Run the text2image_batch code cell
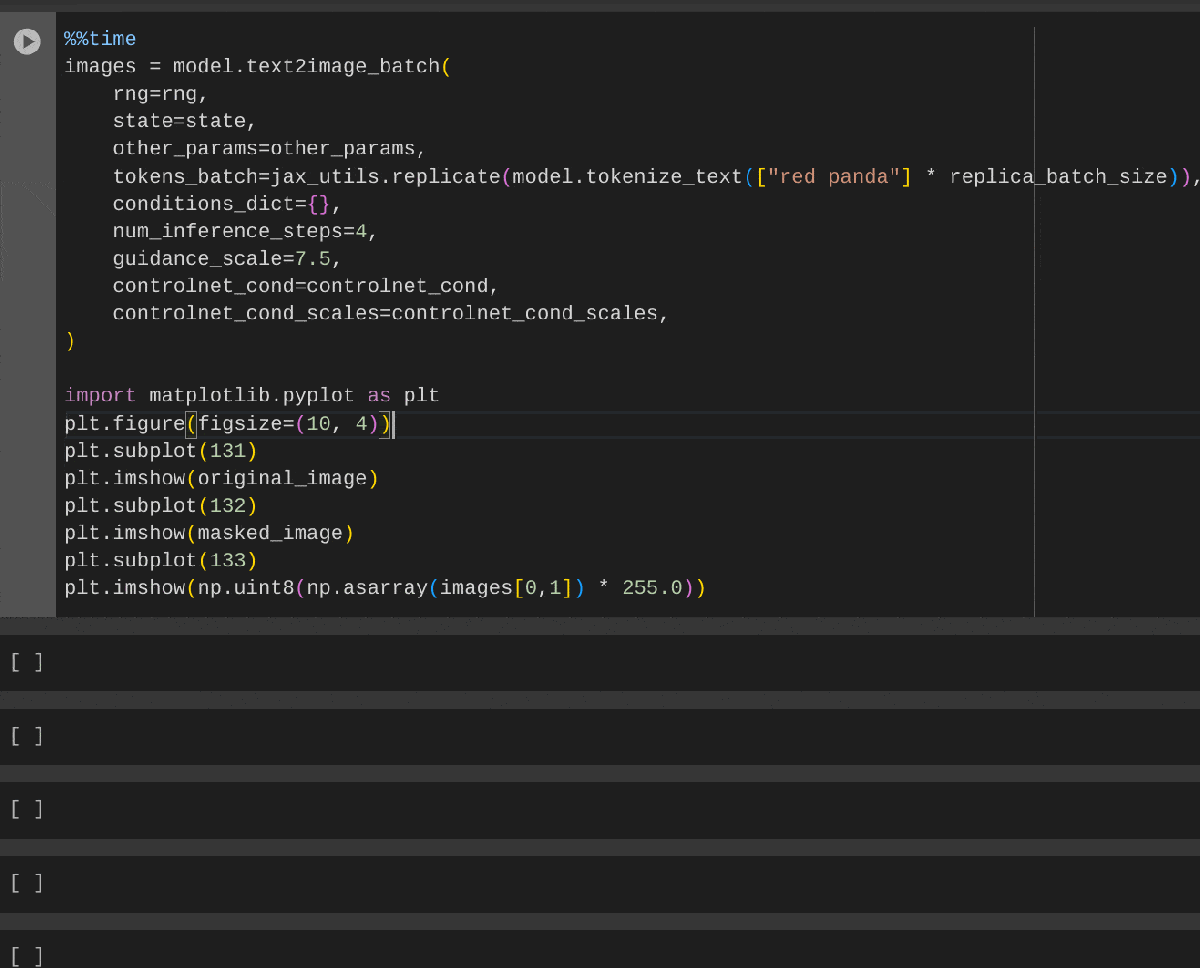Screen dimensions: 1200x968 click(x=27, y=41)
